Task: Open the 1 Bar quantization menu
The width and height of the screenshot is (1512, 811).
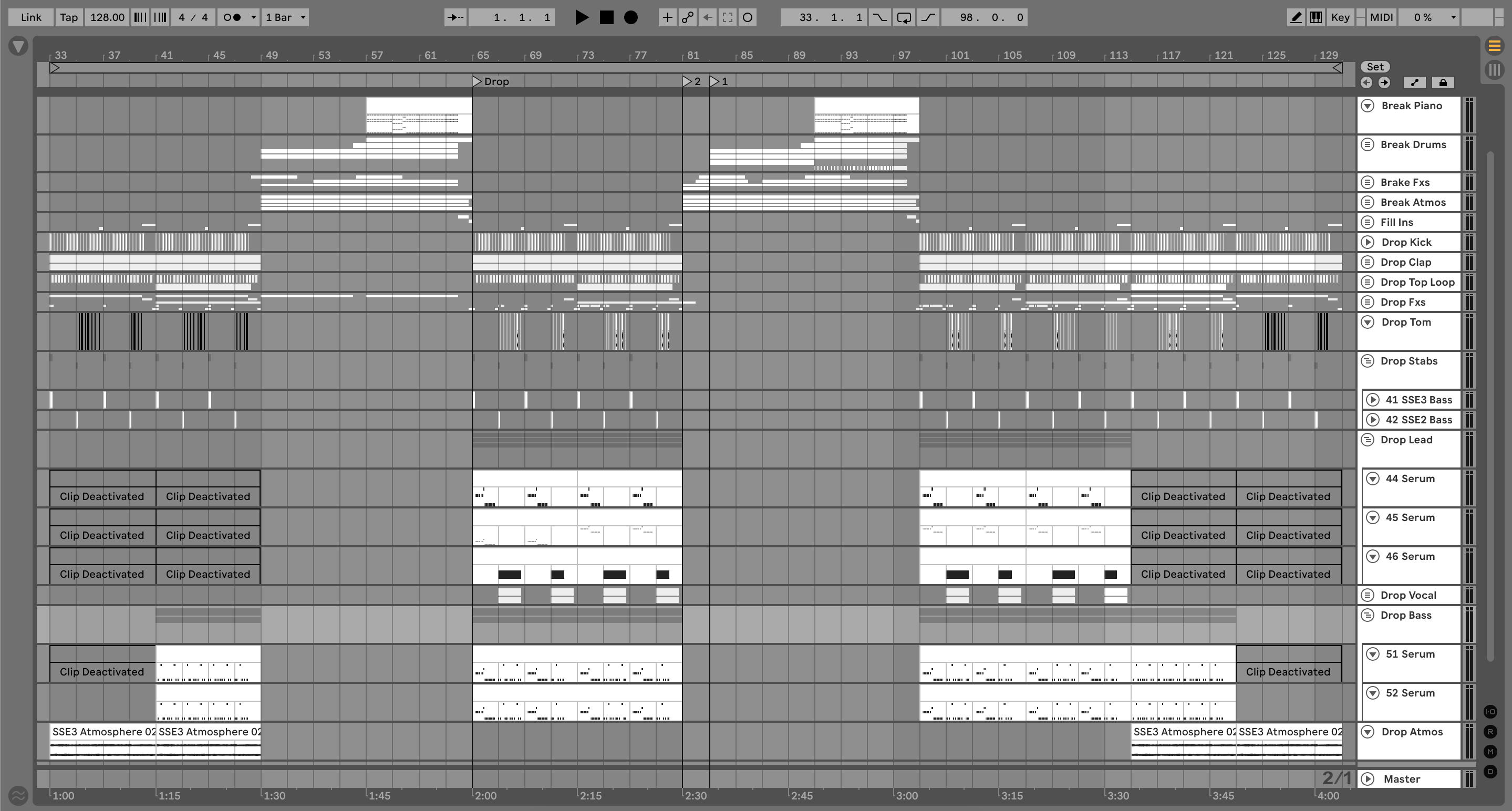Action: 285,17
